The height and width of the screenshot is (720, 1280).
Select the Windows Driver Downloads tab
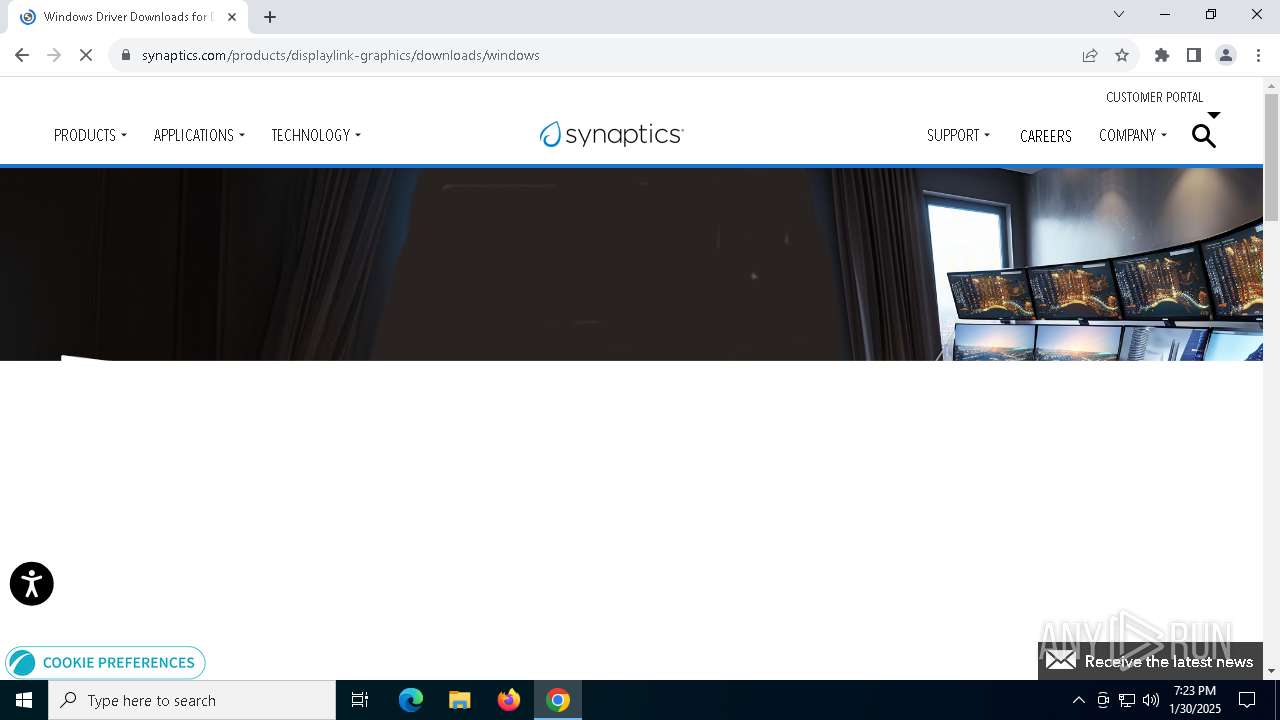[x=127, y=17]
